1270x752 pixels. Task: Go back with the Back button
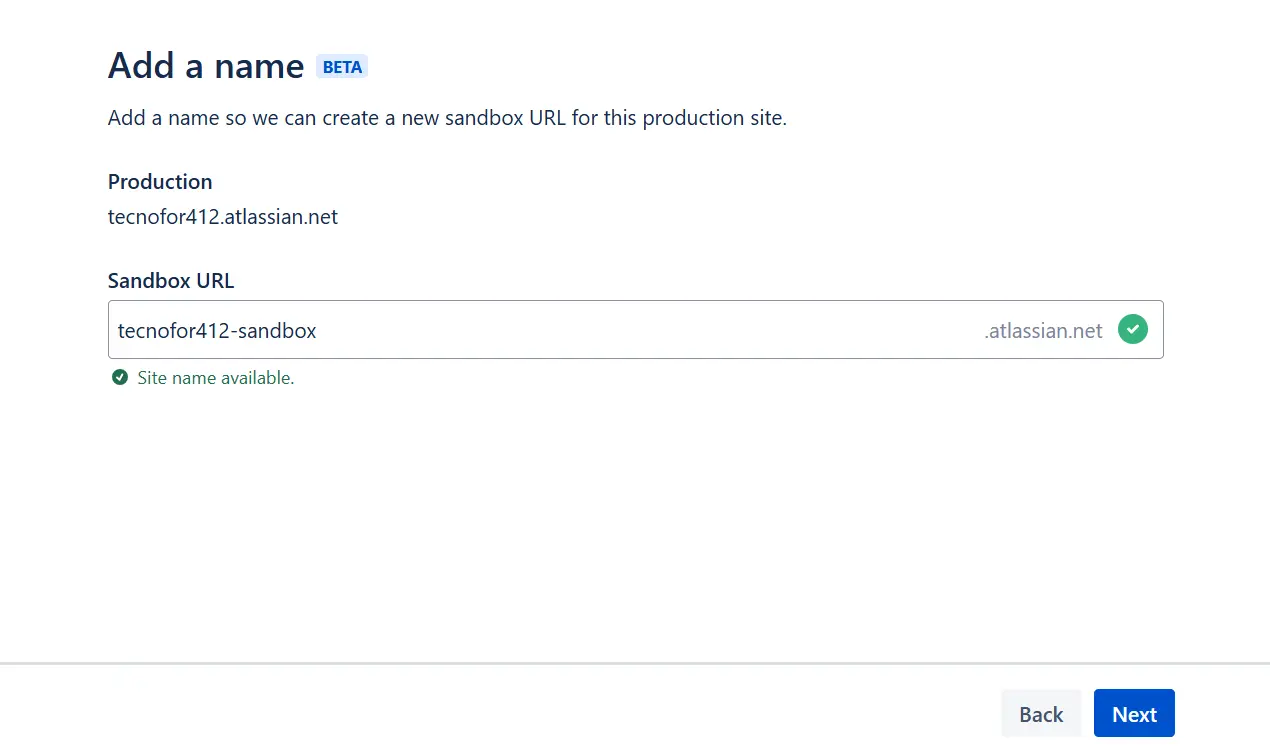tap(1041, 714)
